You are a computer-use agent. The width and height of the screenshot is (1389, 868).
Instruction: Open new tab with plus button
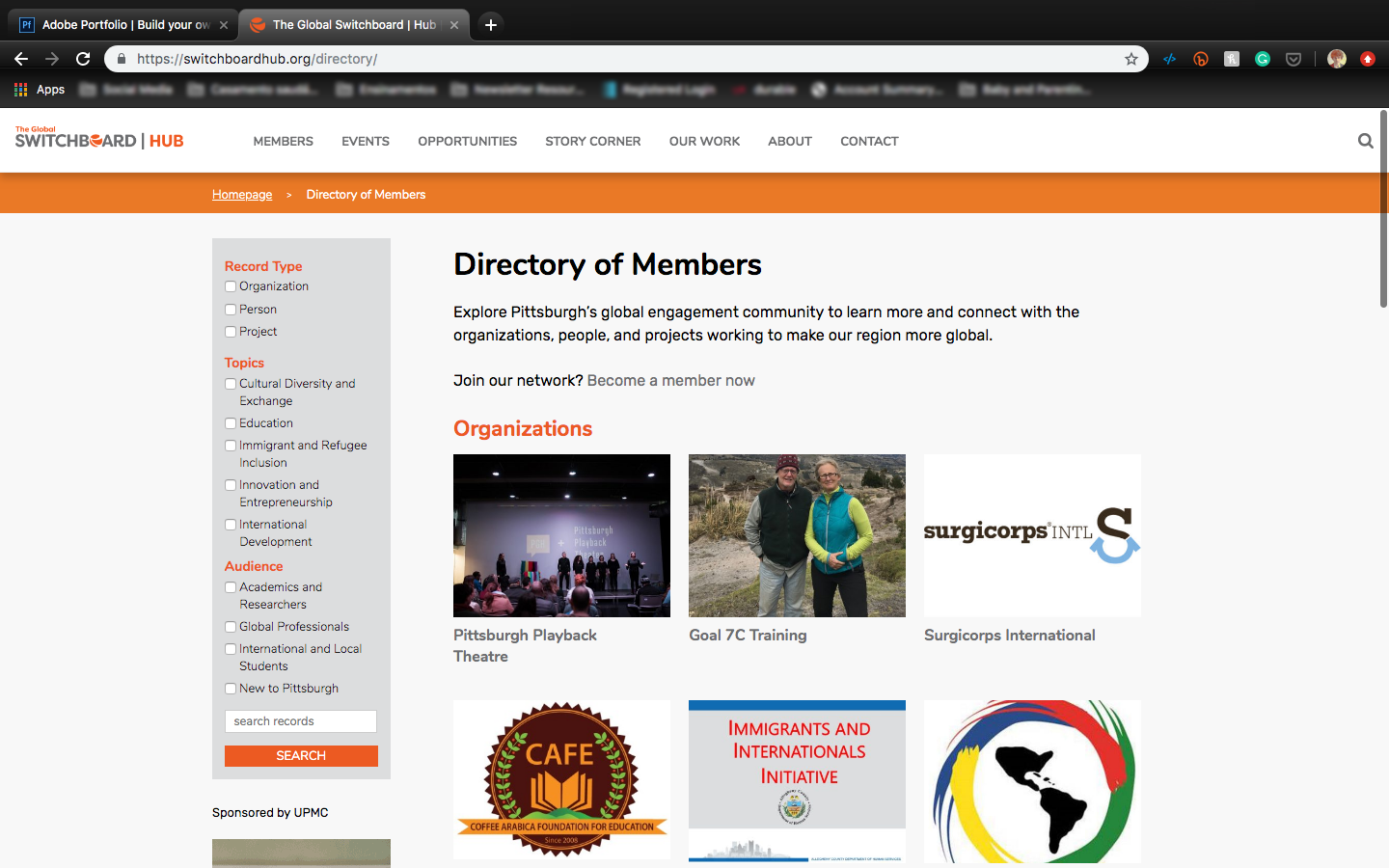490,25
